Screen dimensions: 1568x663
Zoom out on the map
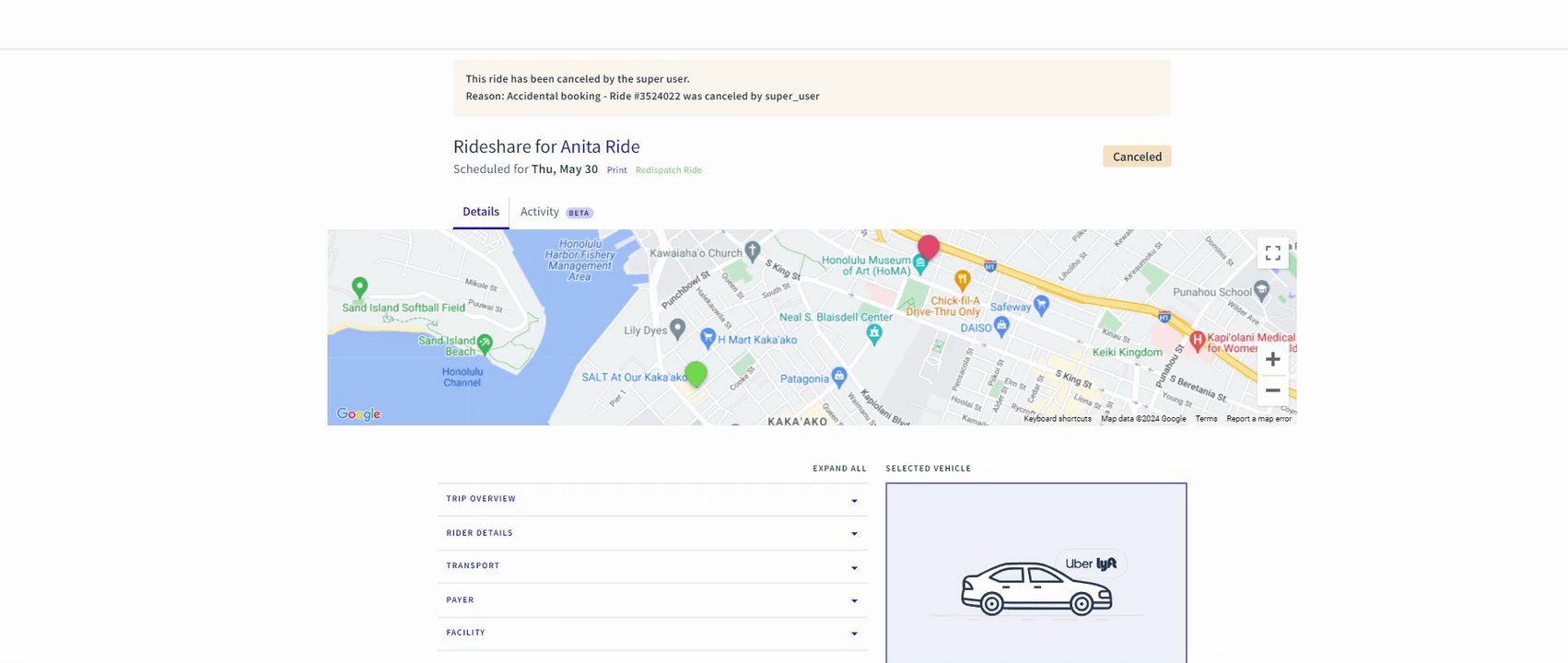click(1272, 390)
